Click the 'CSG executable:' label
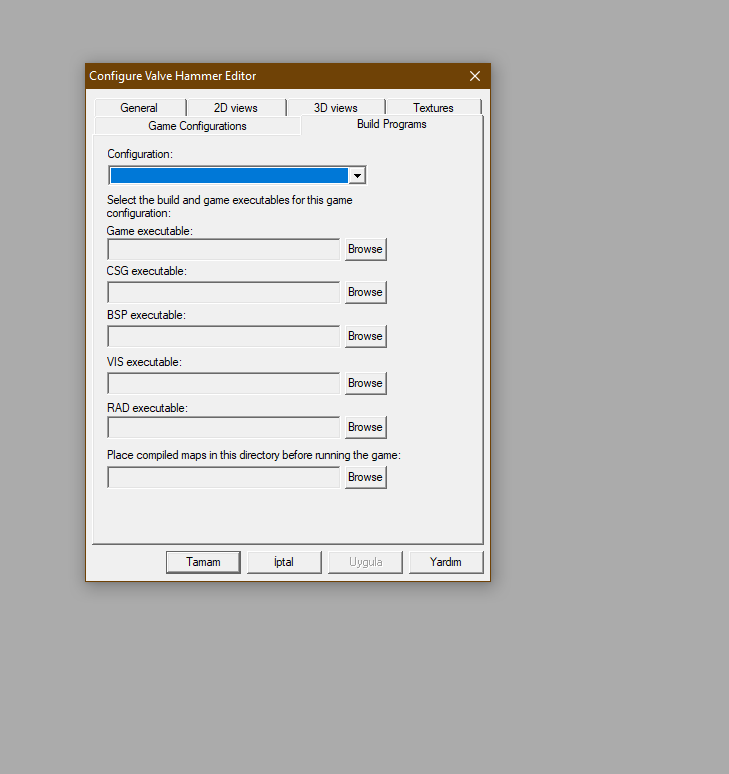 147,271
